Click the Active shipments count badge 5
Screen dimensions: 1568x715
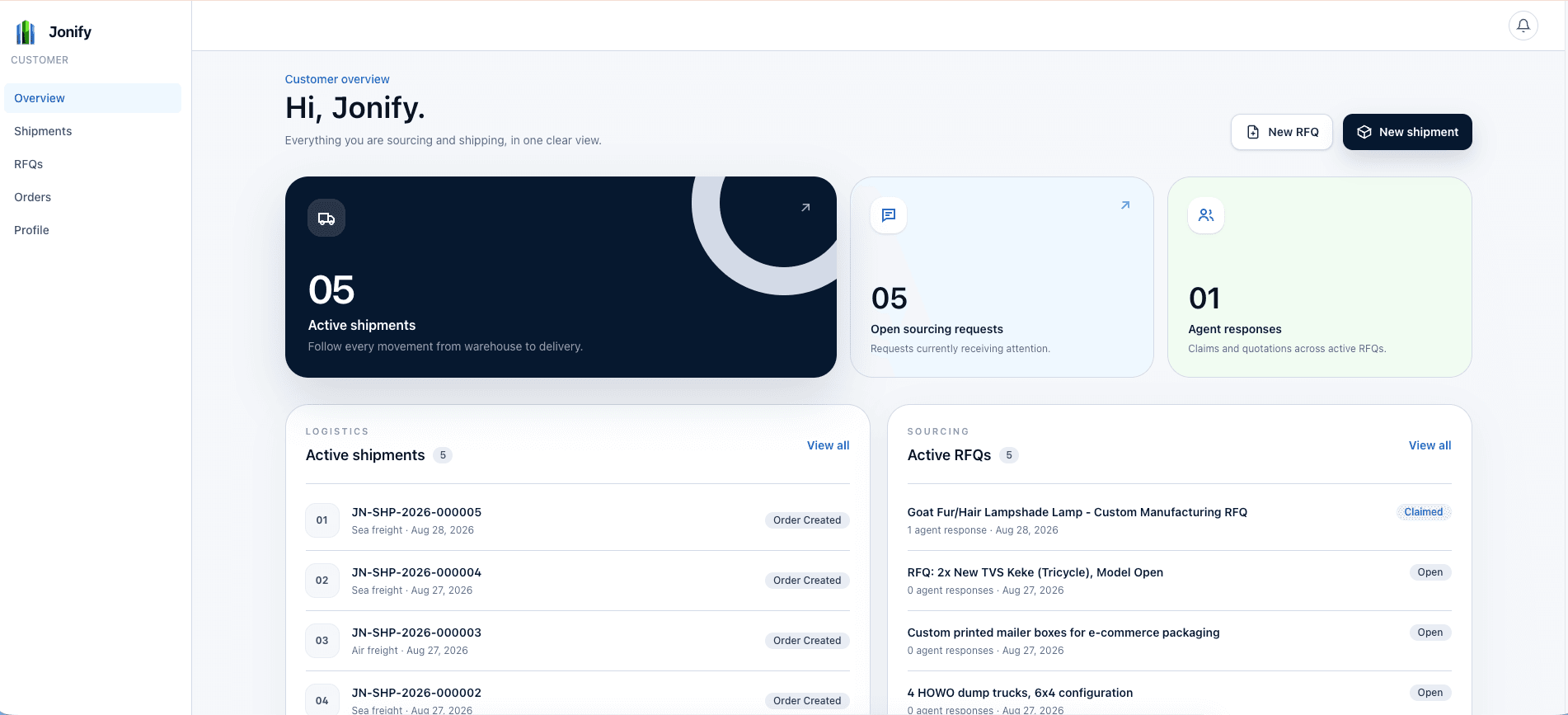(443, 455)
